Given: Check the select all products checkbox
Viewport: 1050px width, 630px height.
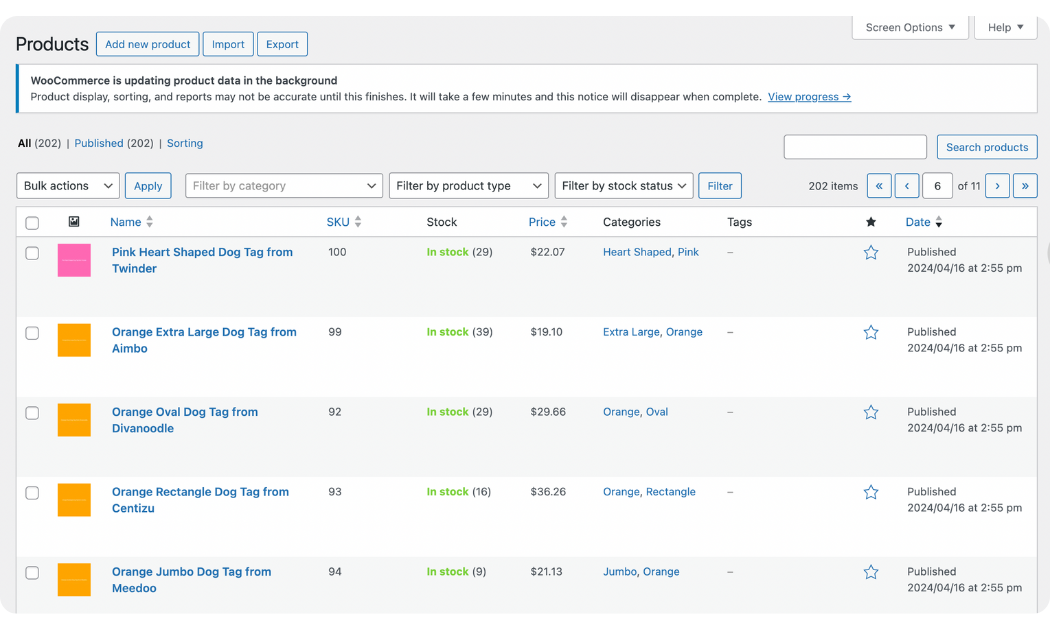Looking at the screenshot, I should coord(32,223).
